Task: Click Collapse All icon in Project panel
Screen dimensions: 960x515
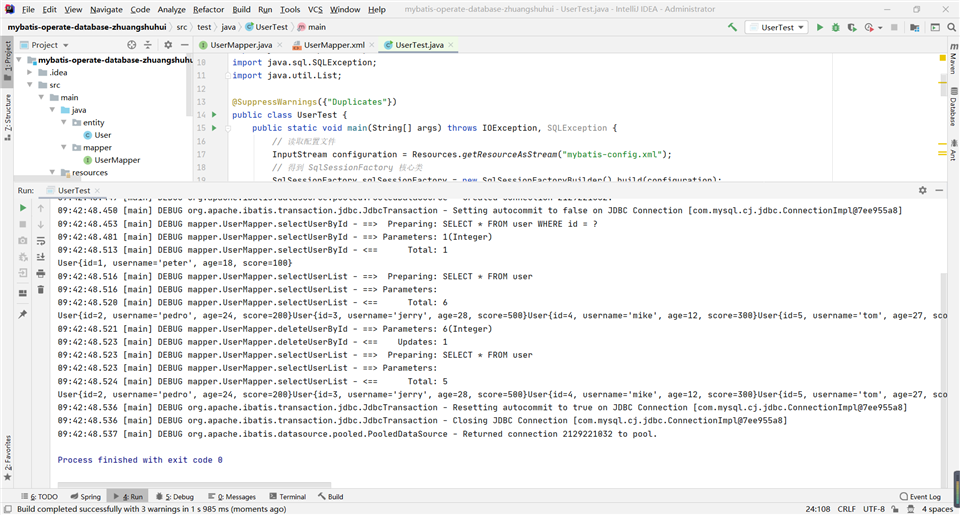Action: pyautogui.click(x=148, y=45)
